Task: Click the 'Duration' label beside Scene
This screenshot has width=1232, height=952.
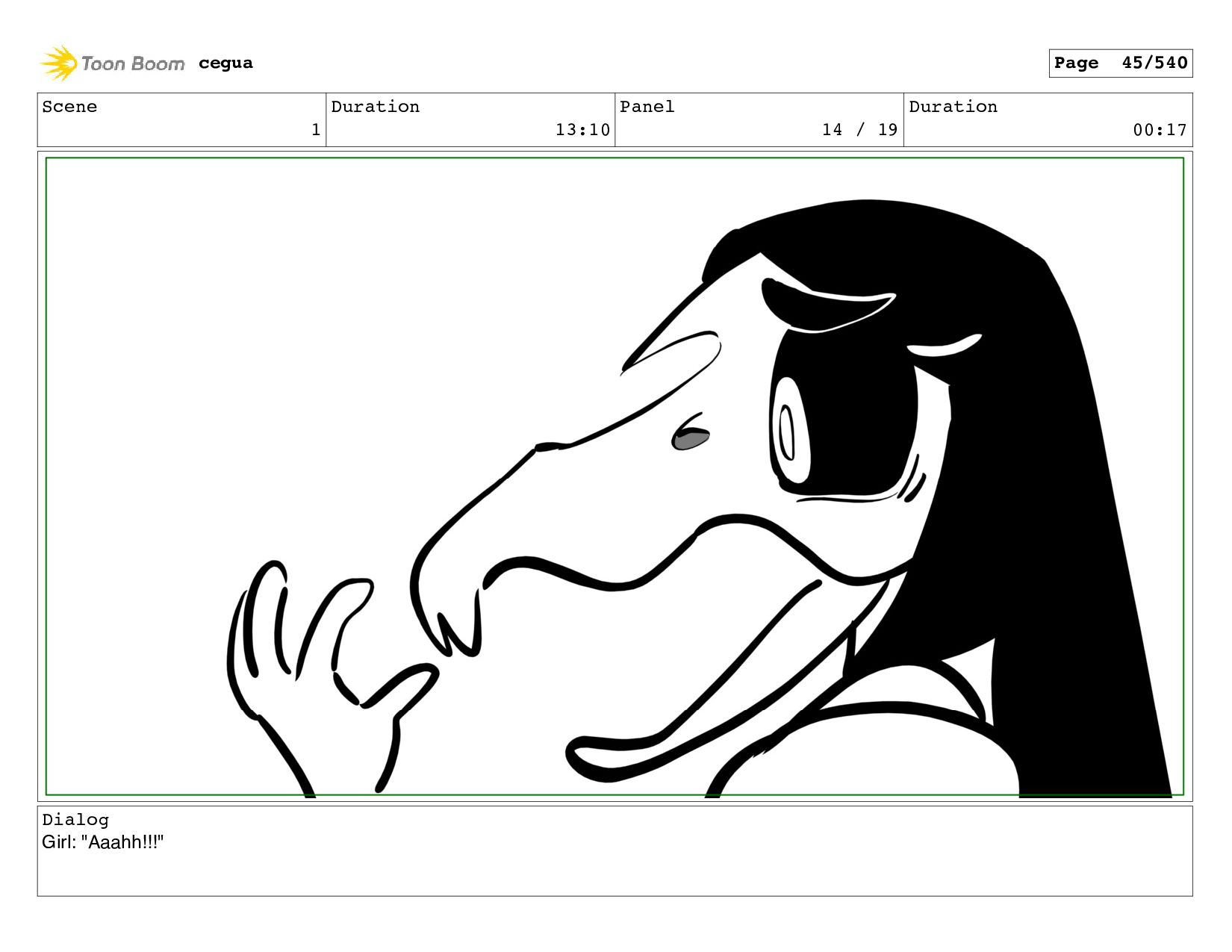Action: pos(376,107)
